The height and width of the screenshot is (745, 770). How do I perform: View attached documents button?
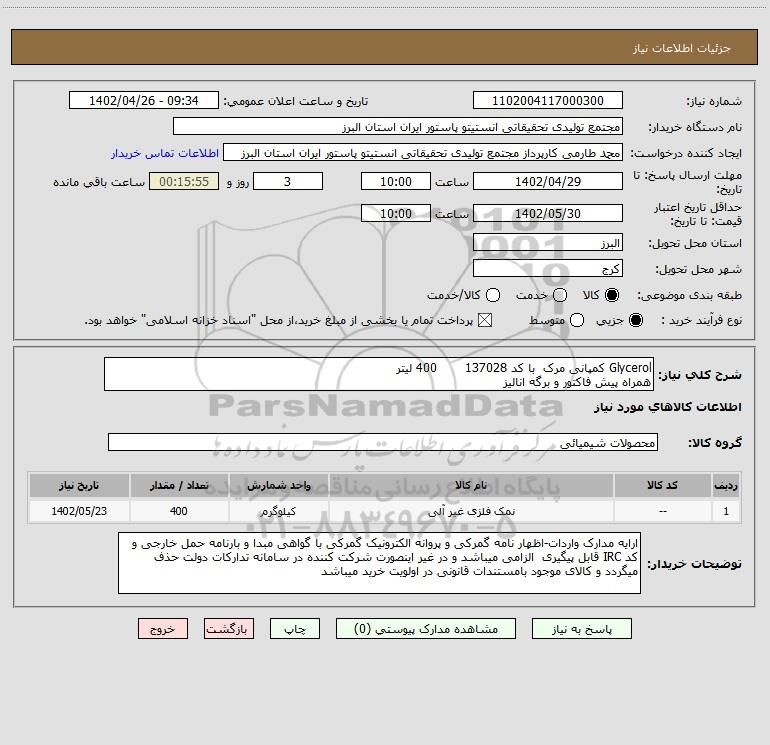[426, 629]
